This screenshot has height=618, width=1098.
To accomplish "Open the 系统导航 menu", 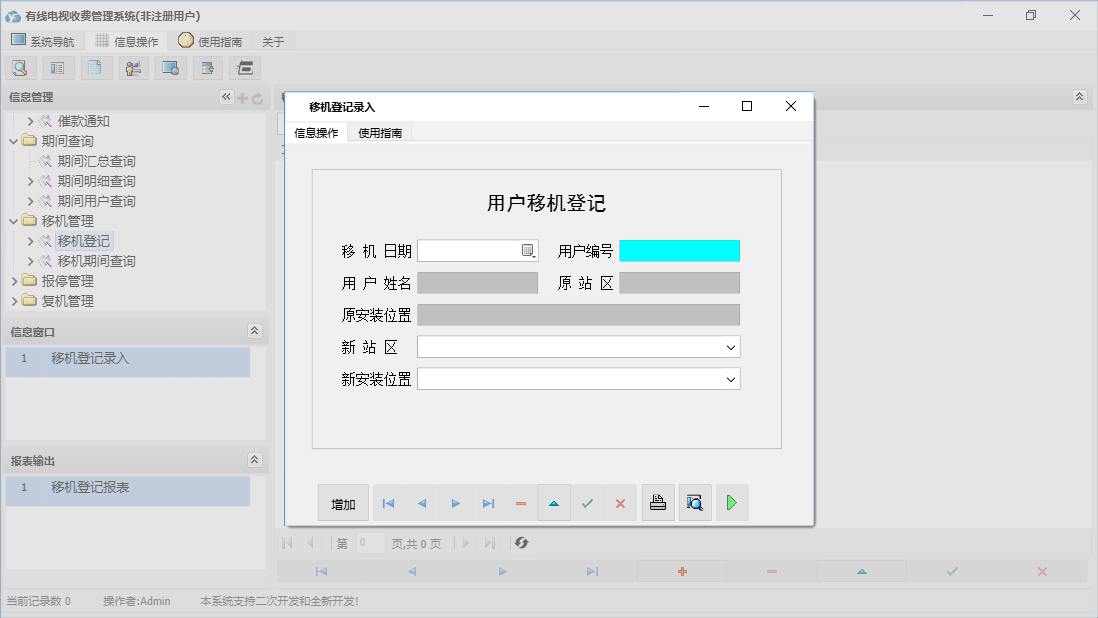I will [x=43, y=41].
